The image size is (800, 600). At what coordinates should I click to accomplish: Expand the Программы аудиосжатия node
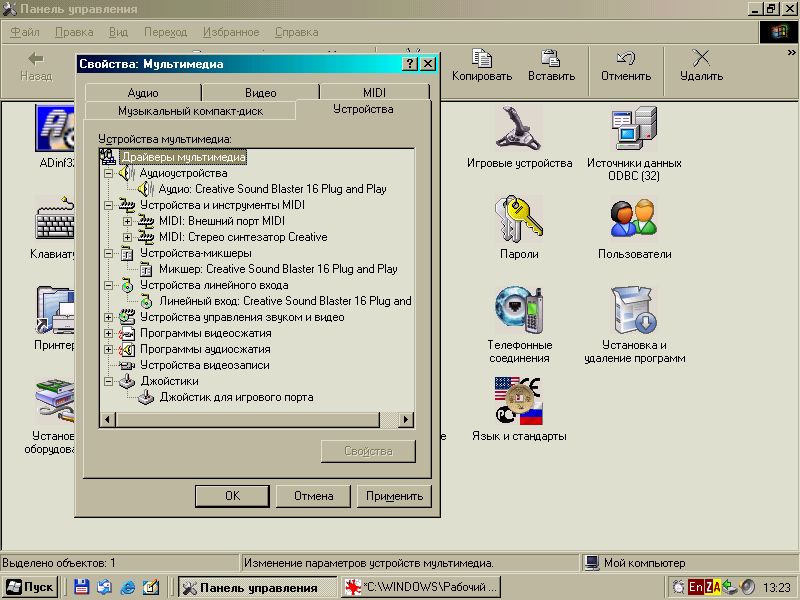(x=108, y=349)
